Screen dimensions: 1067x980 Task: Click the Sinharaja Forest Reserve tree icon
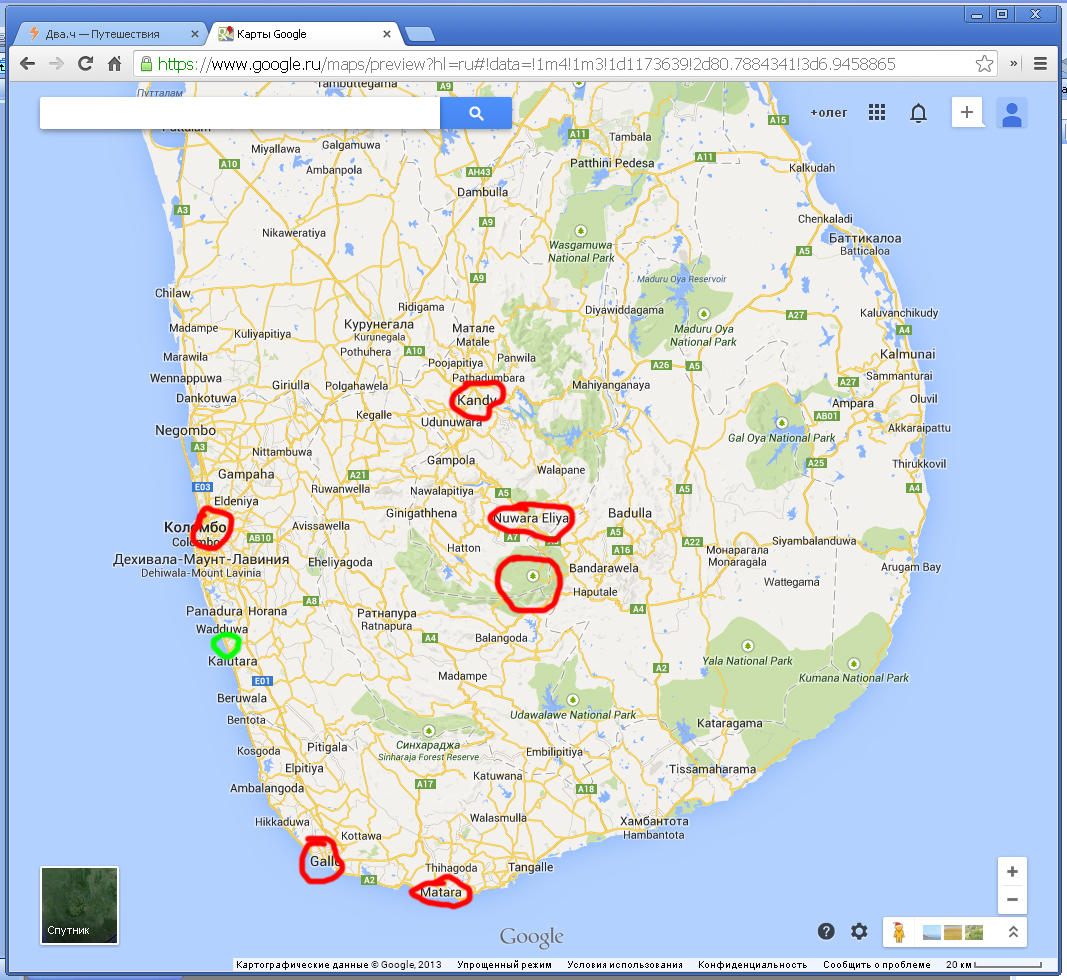[x=429, y=731]
